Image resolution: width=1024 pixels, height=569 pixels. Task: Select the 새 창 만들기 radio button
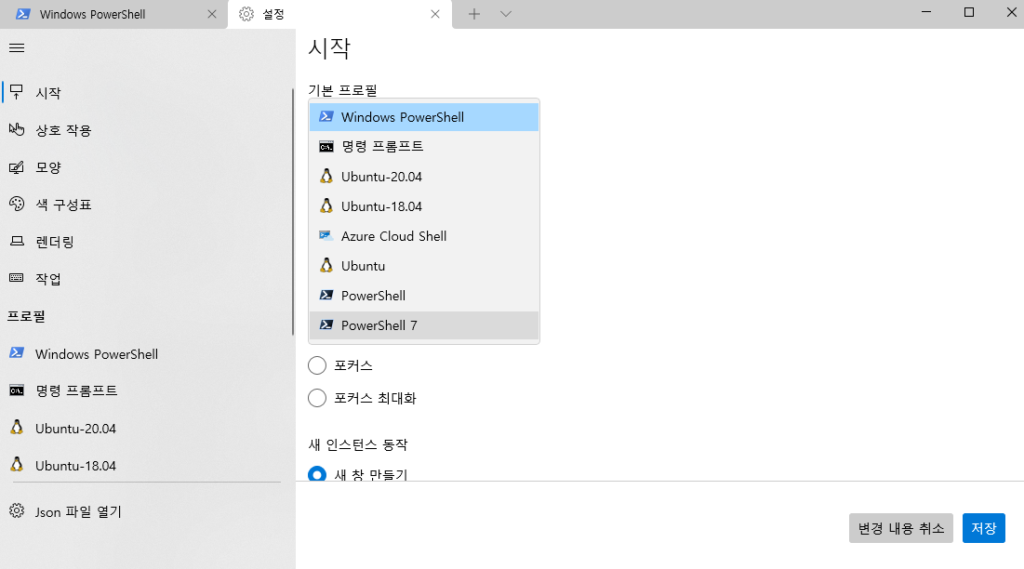[x=317, y=474]
